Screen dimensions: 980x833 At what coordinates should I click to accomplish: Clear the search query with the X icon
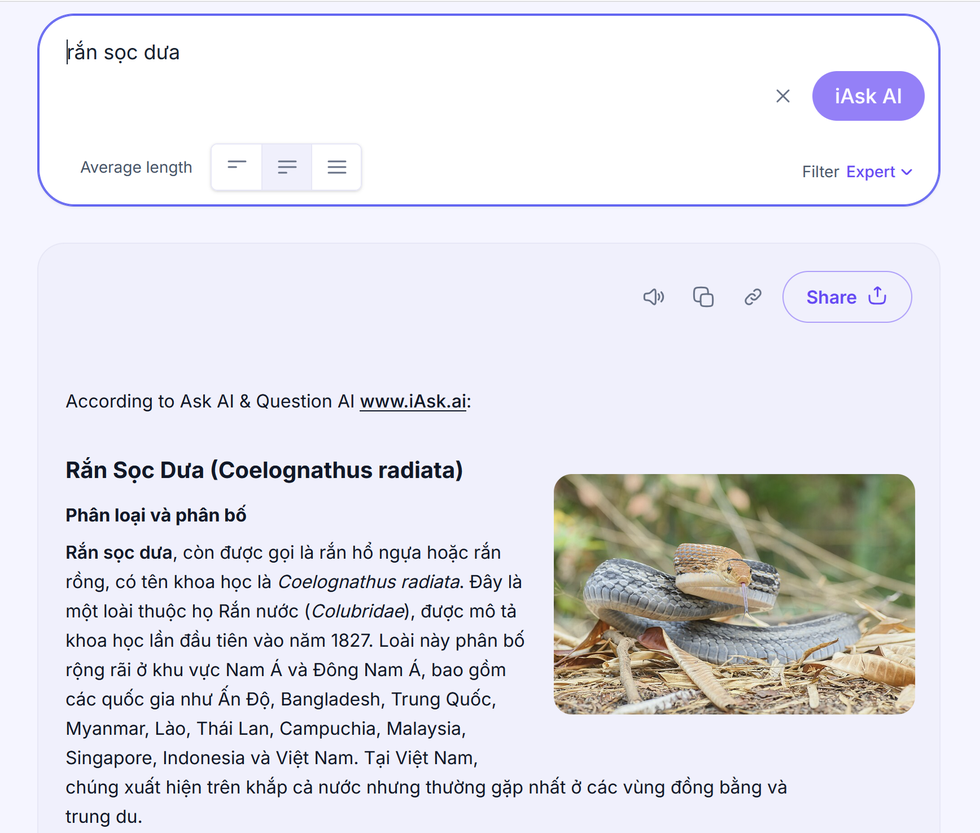click(783, 96)
